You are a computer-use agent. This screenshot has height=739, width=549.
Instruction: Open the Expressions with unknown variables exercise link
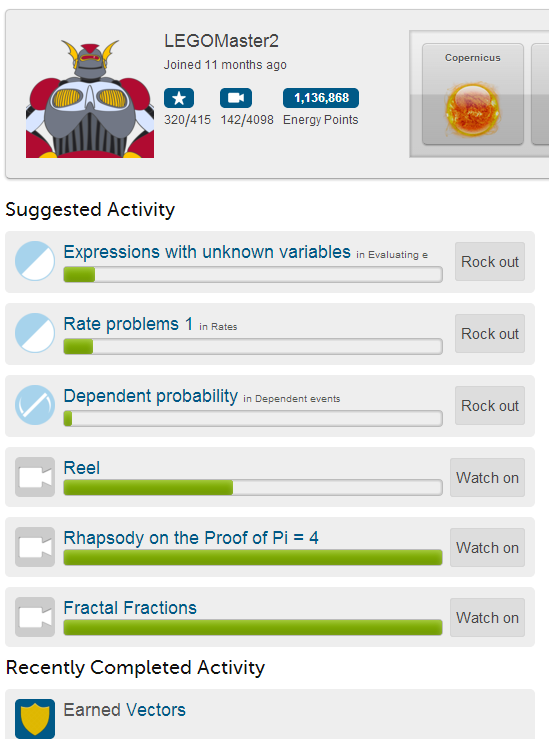[207, 252]
